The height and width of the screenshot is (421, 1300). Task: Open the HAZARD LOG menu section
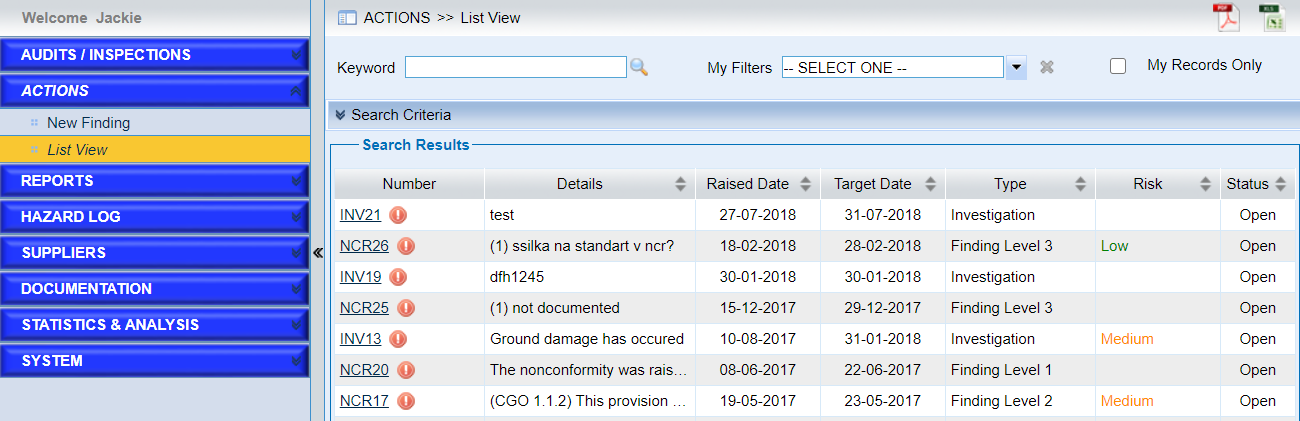click(x=160, y=217)
